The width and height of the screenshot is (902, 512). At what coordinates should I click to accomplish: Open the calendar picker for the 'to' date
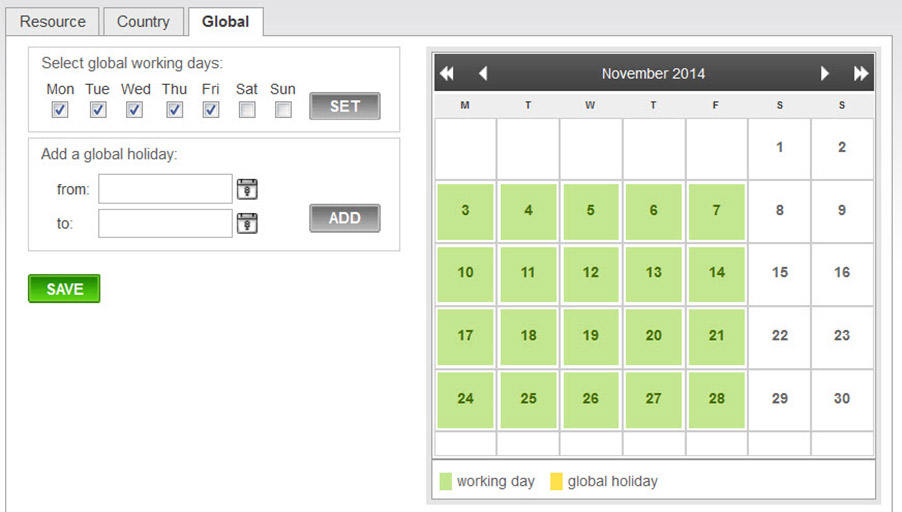pyautogui.click(x=247, y=223)
